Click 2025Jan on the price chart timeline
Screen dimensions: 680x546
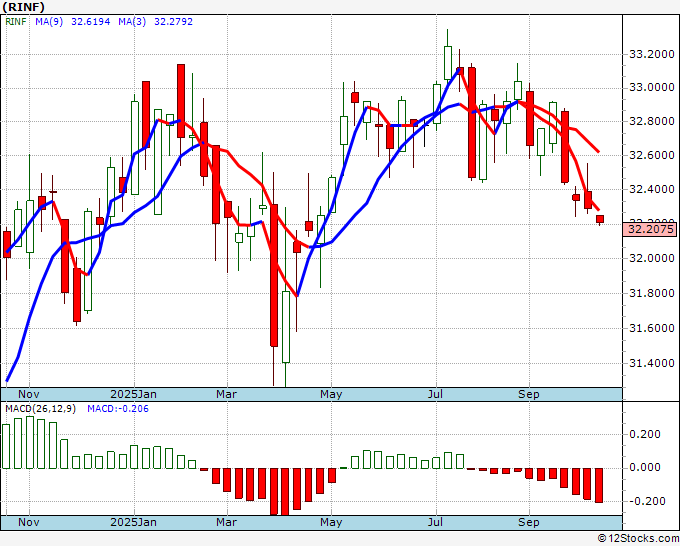(134, 394)
